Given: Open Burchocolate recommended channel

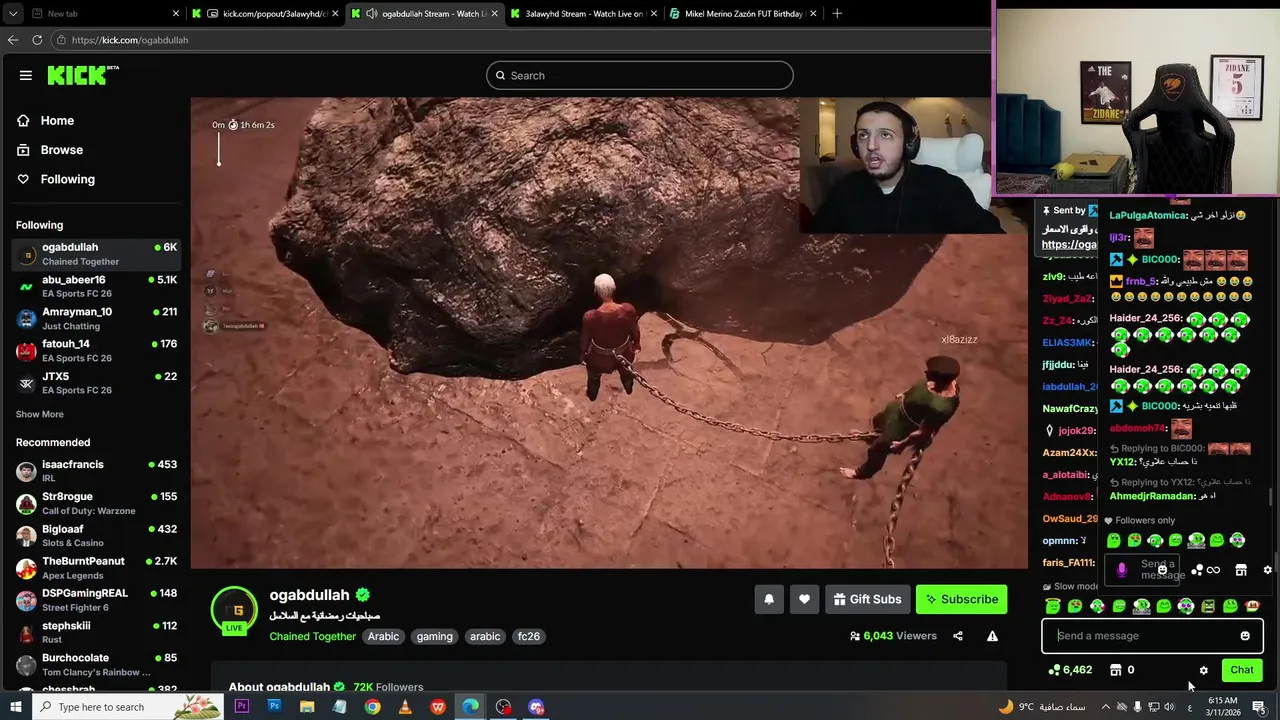Looking at the screenshot, I should [96, 665].
